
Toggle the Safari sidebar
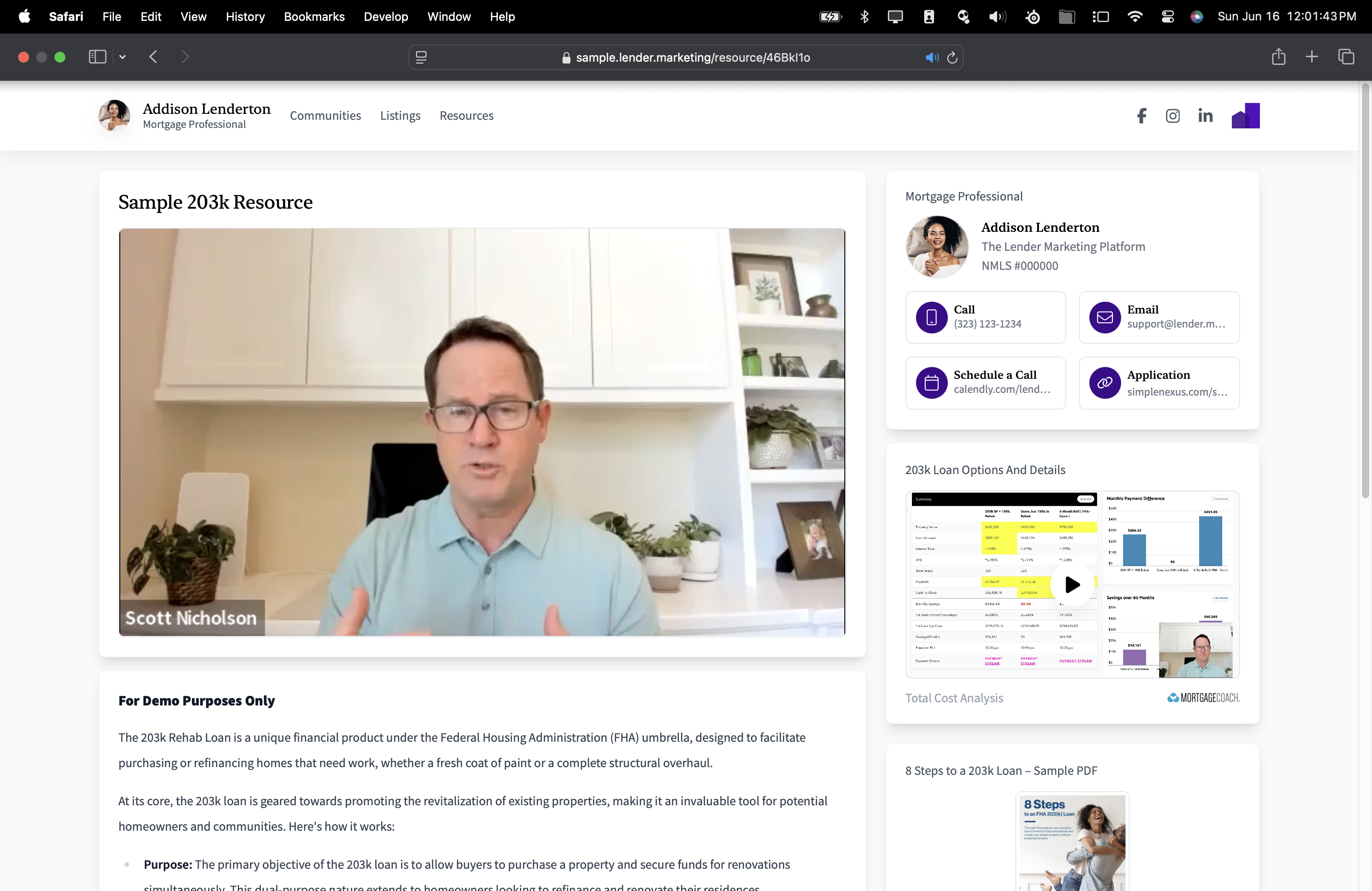[98, 57]
